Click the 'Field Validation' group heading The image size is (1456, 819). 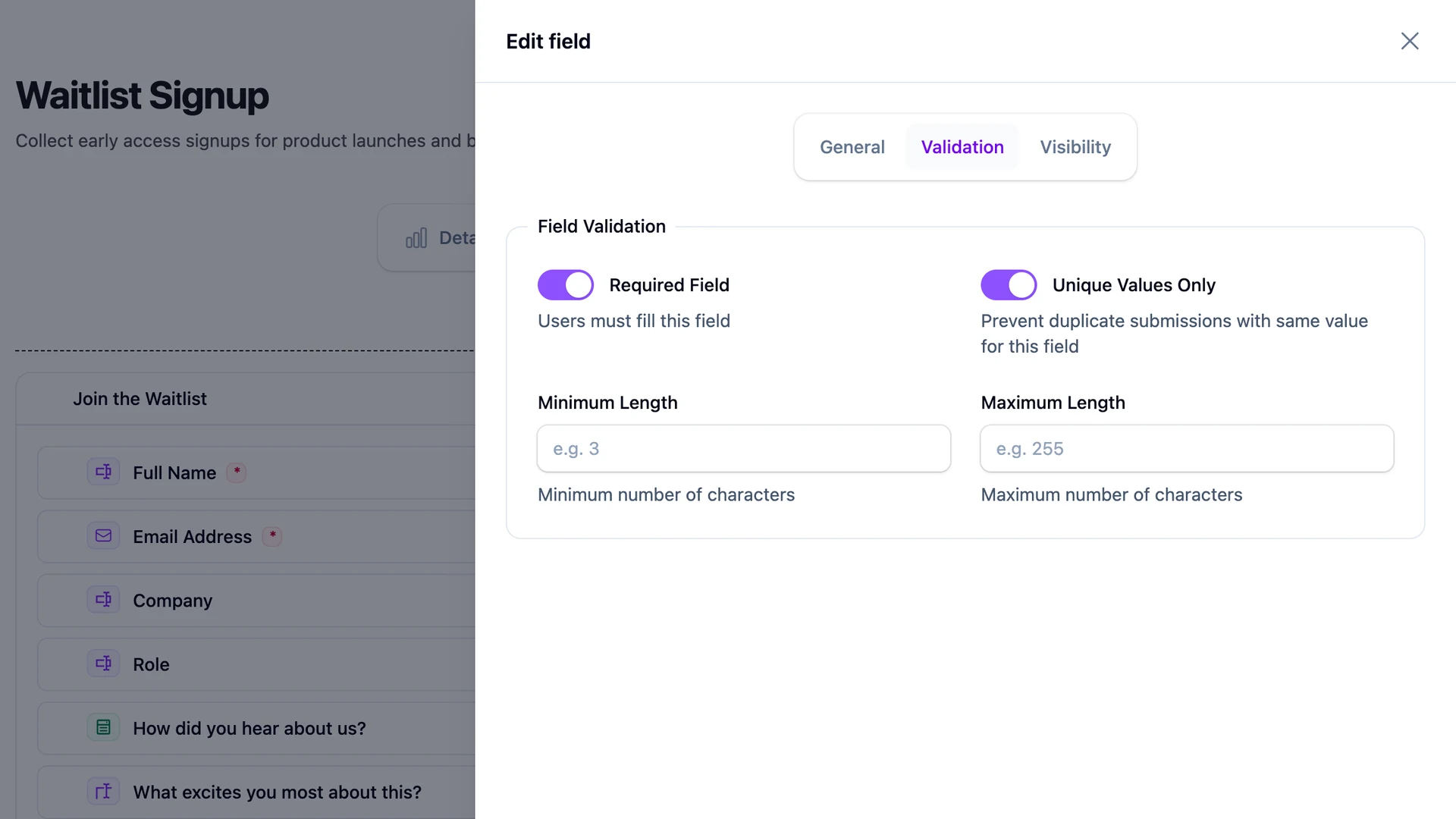[x=601, y=227]
